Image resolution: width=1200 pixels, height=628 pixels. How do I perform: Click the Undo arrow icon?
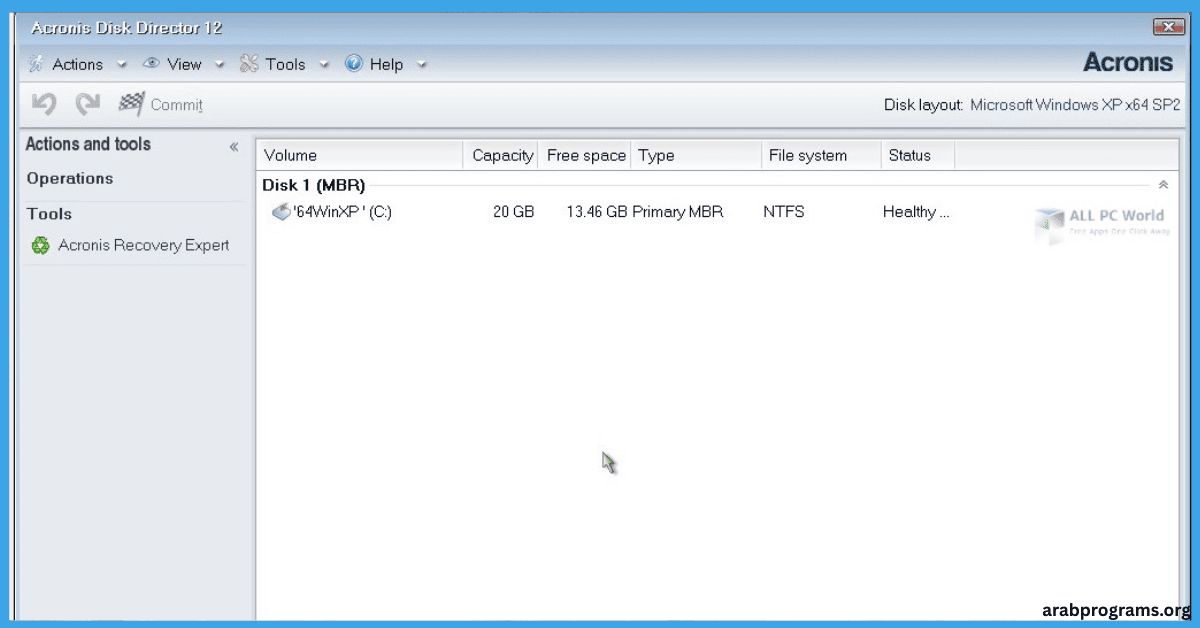point(43,103)
